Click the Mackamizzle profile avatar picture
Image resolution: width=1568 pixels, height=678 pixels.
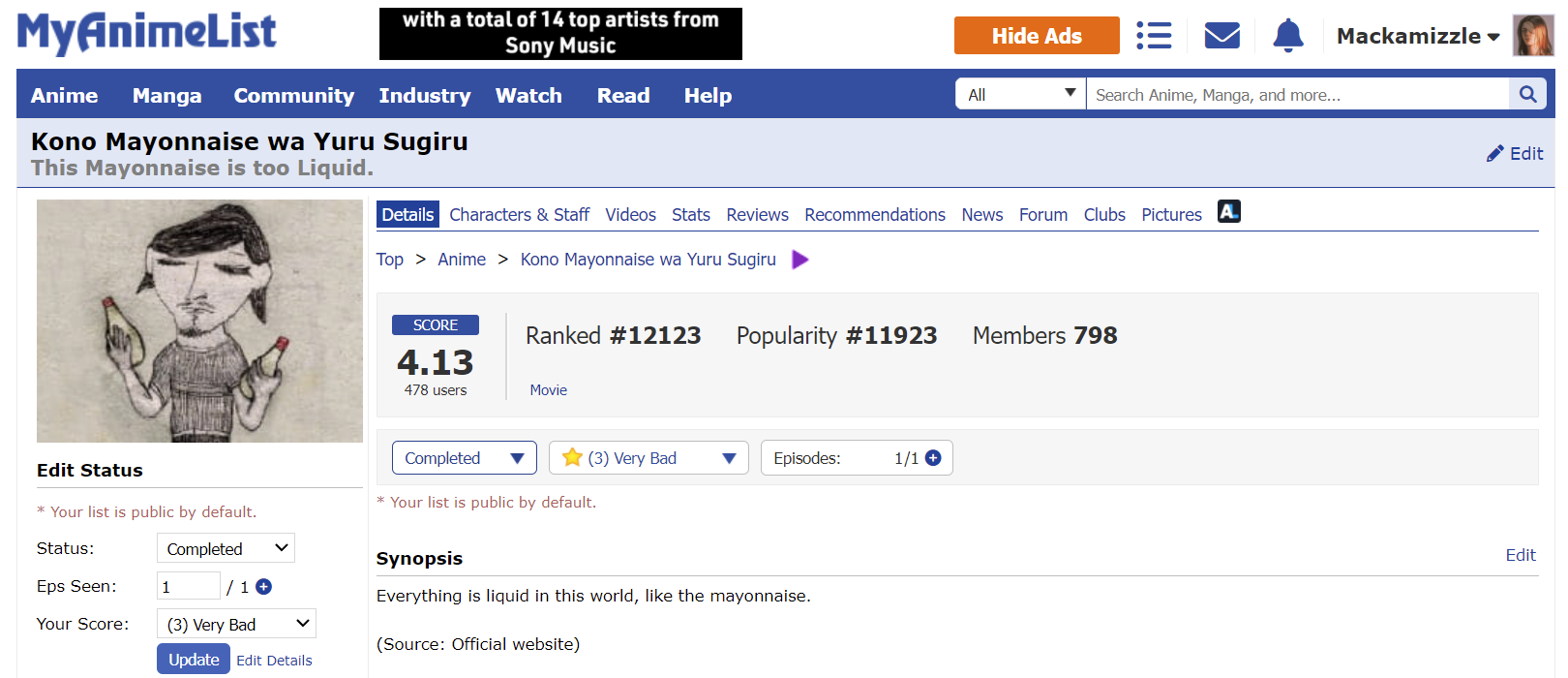pos(1533,36)
